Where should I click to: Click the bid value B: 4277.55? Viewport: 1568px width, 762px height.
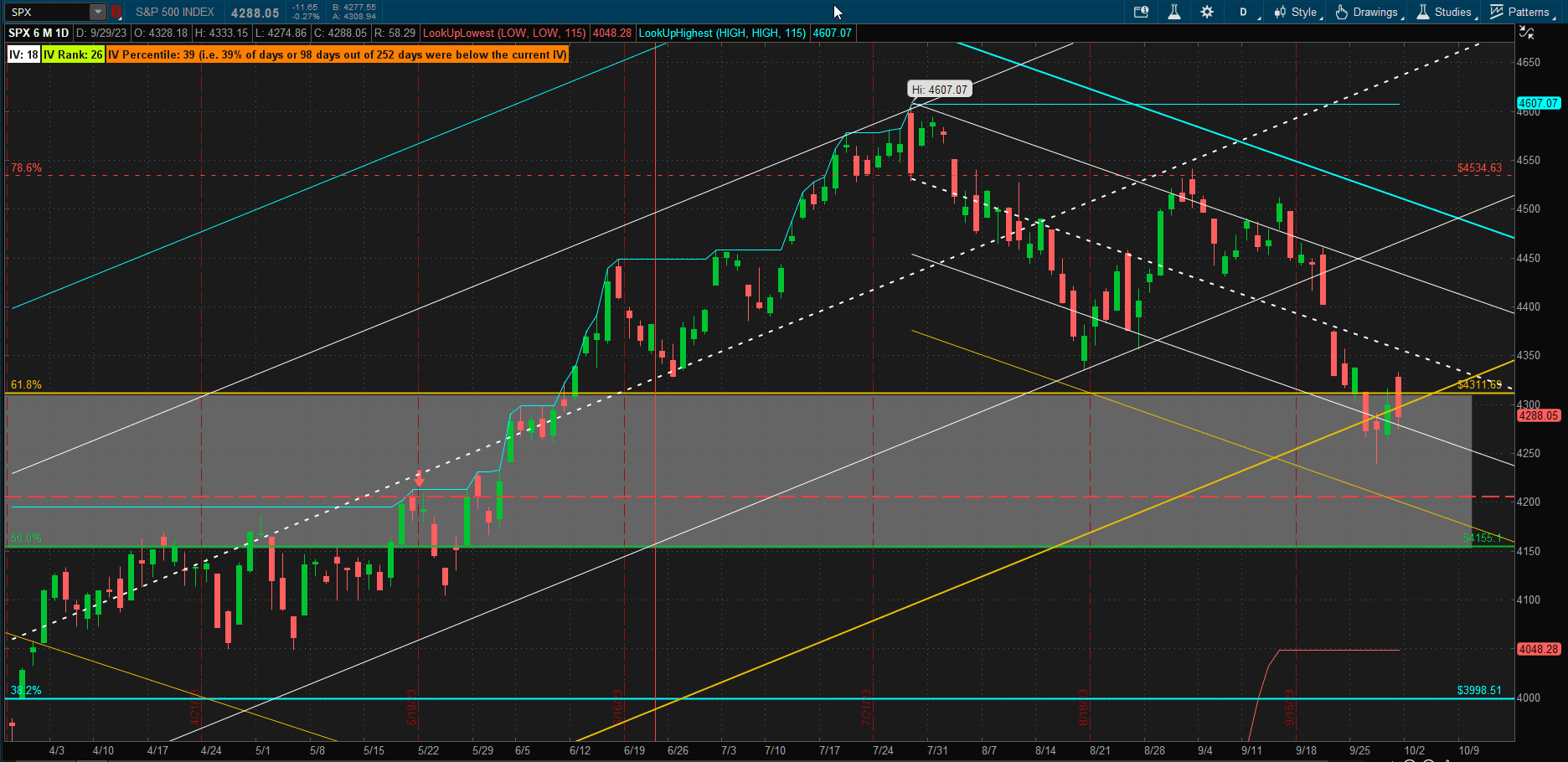354,8
